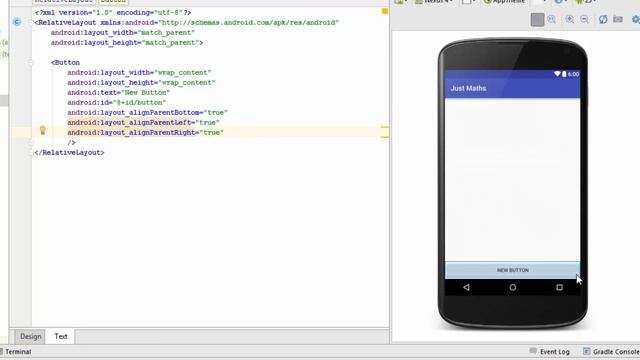Click the yellow warning marker in the editor stripe
This screenshot has width=640, height=360.
[x=384, y=11]
